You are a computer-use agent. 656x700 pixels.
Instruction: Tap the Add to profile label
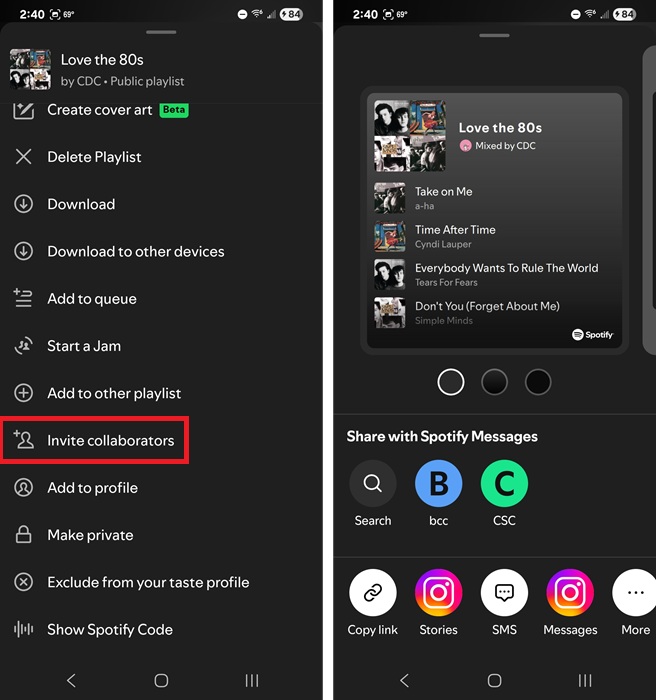(92, 488)
